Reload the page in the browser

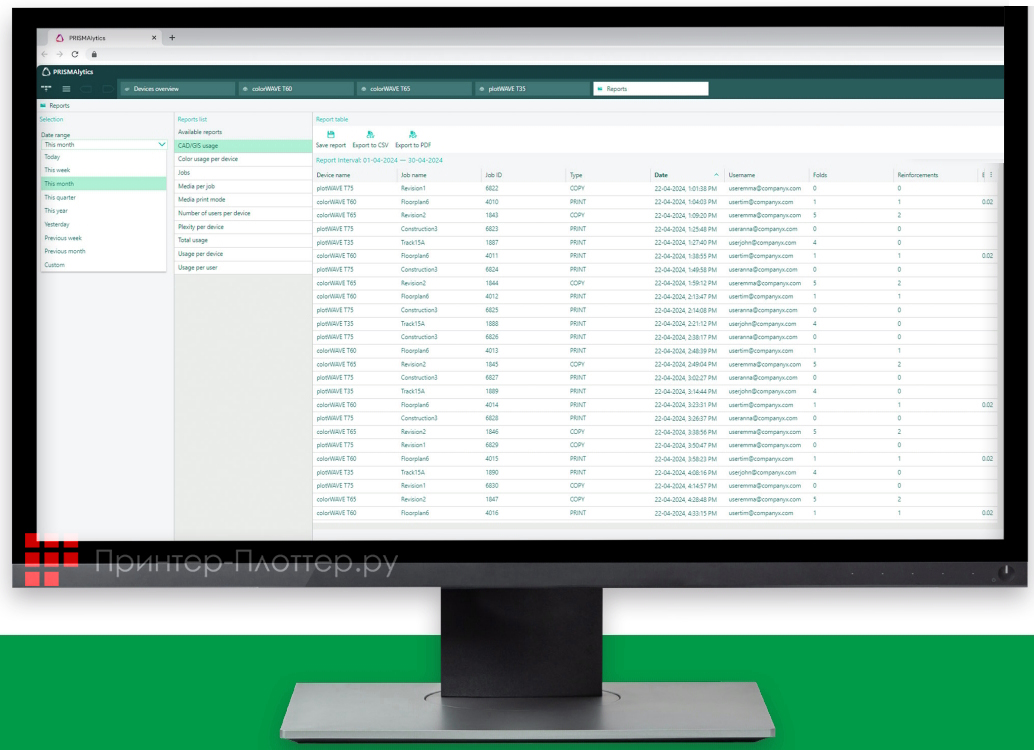tap(75, 54)
